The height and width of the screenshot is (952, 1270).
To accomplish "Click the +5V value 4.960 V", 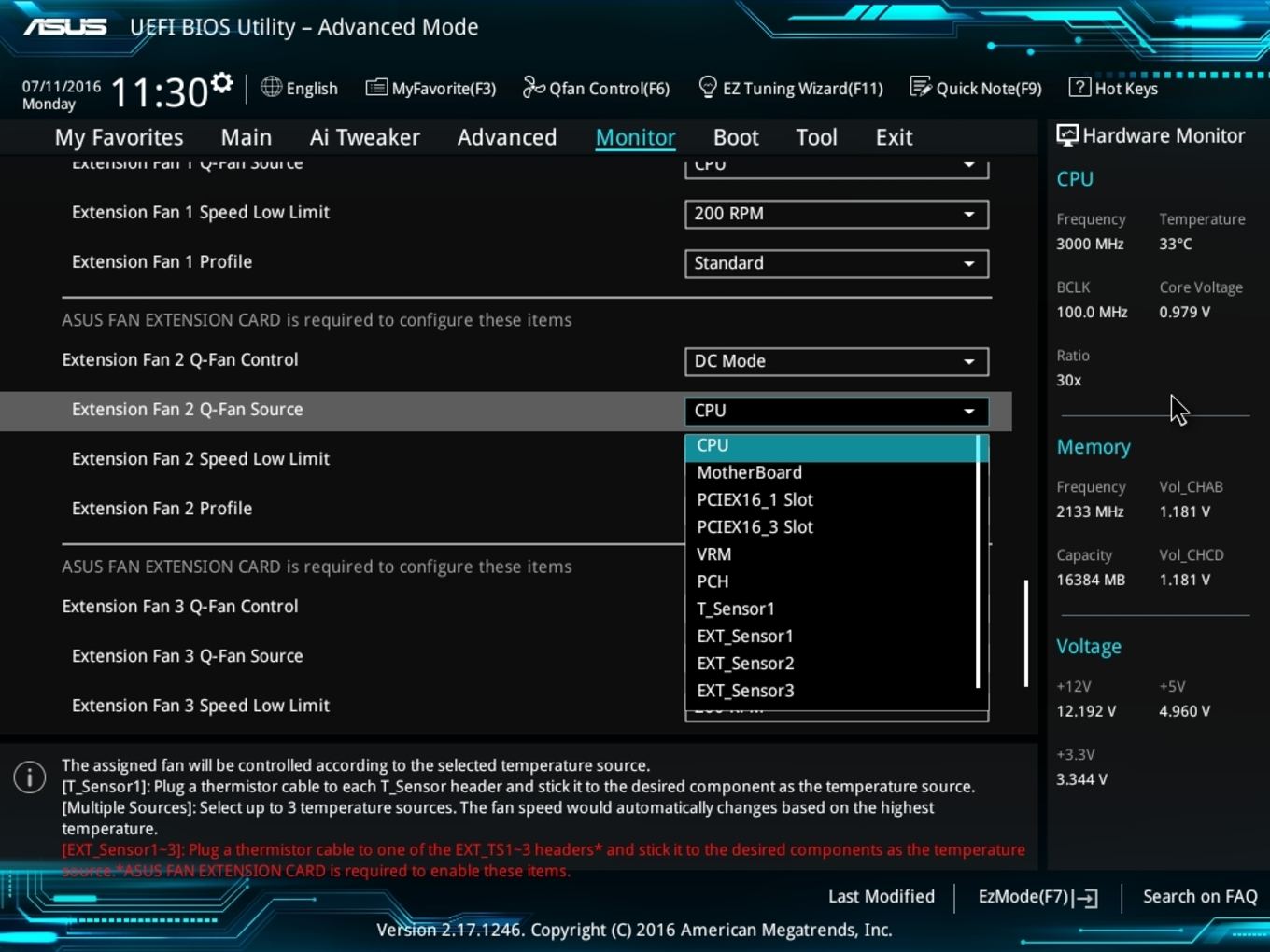I will pos(1185,711).
